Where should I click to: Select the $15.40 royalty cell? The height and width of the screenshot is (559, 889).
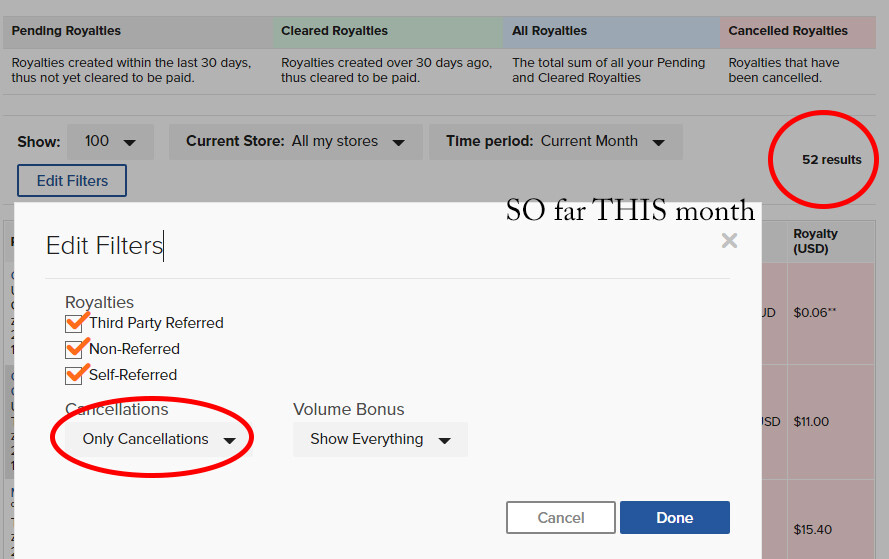point(812,530)
